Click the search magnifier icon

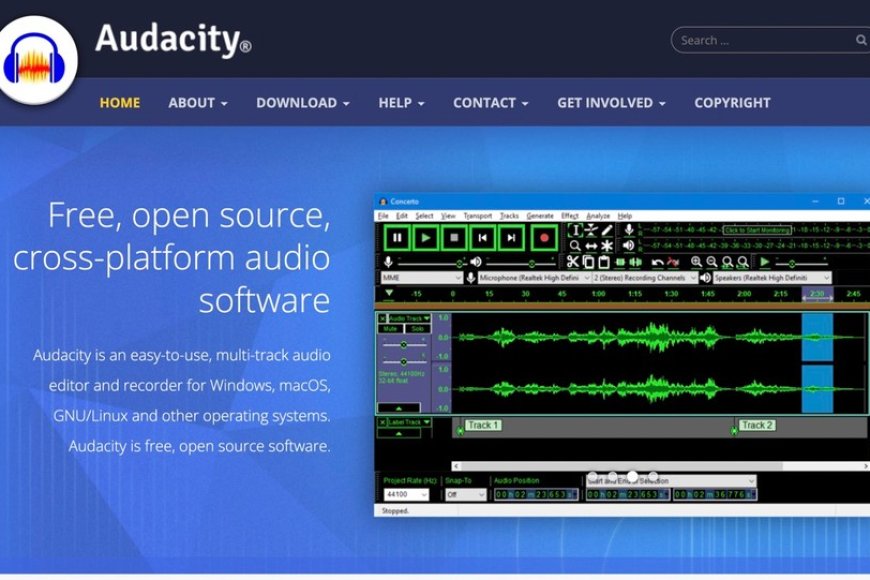pyautogui.click(x=861, y=40)
